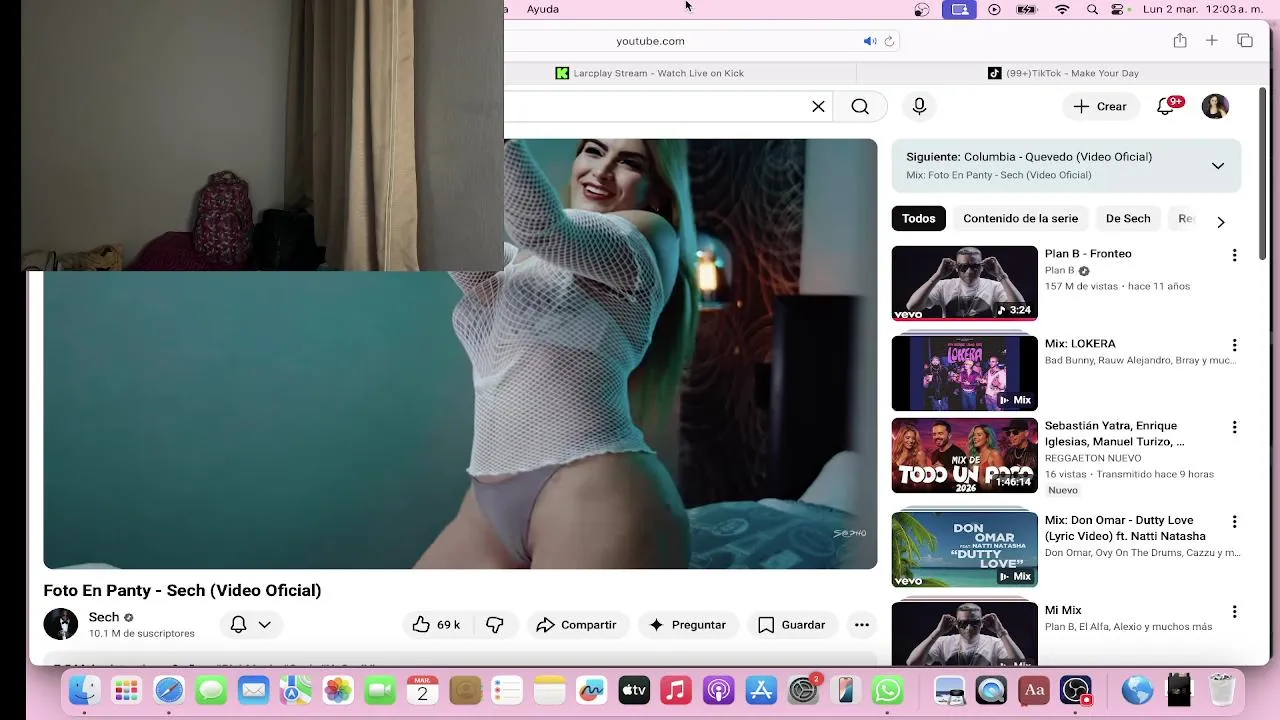Viewport: 1280px width, 720px height.
Task: Select the Todos filter chip
Action: [919, 218]
